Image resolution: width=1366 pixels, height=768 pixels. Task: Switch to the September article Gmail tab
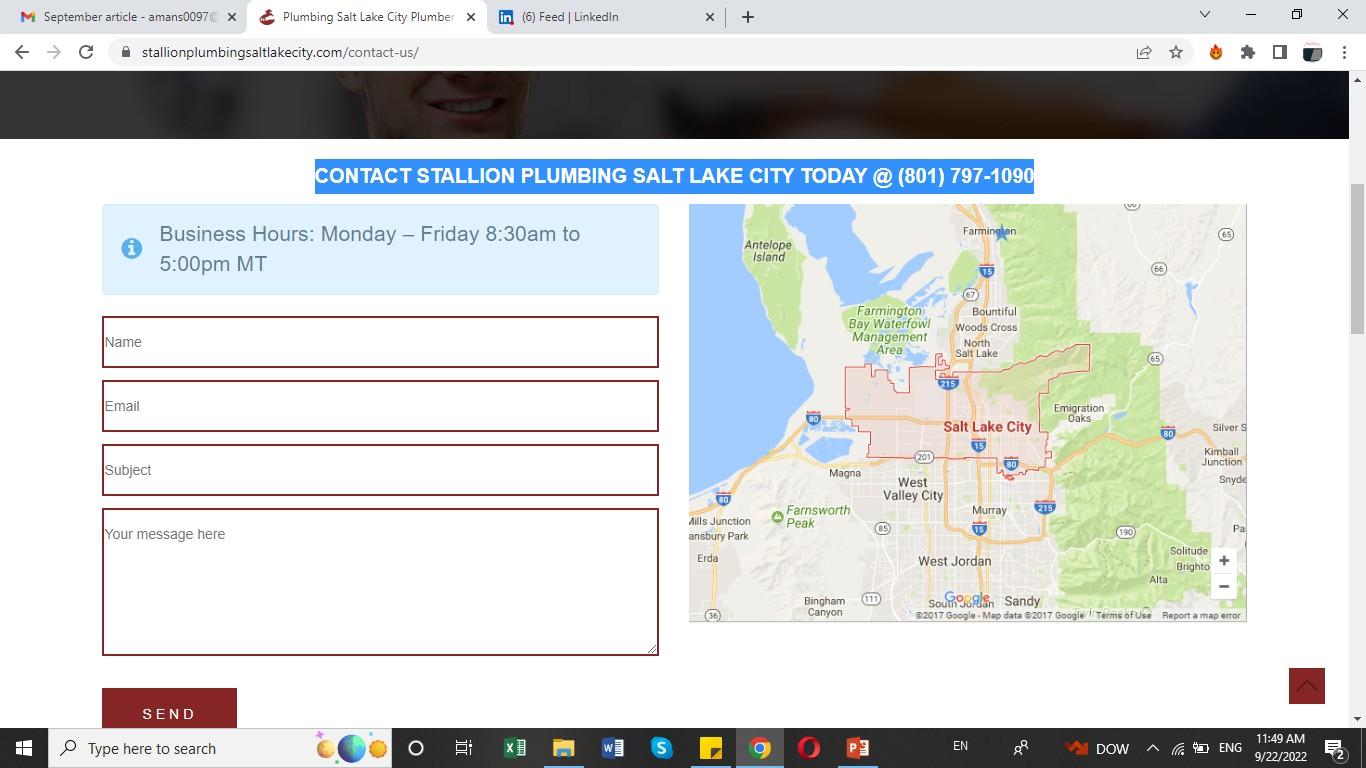tap(130, 17)
